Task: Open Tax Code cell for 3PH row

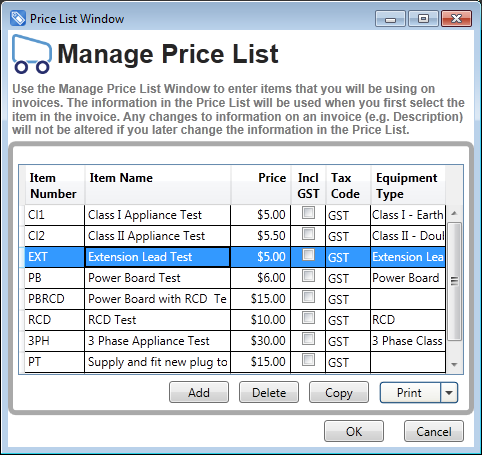Action: [x=348, y=341]
